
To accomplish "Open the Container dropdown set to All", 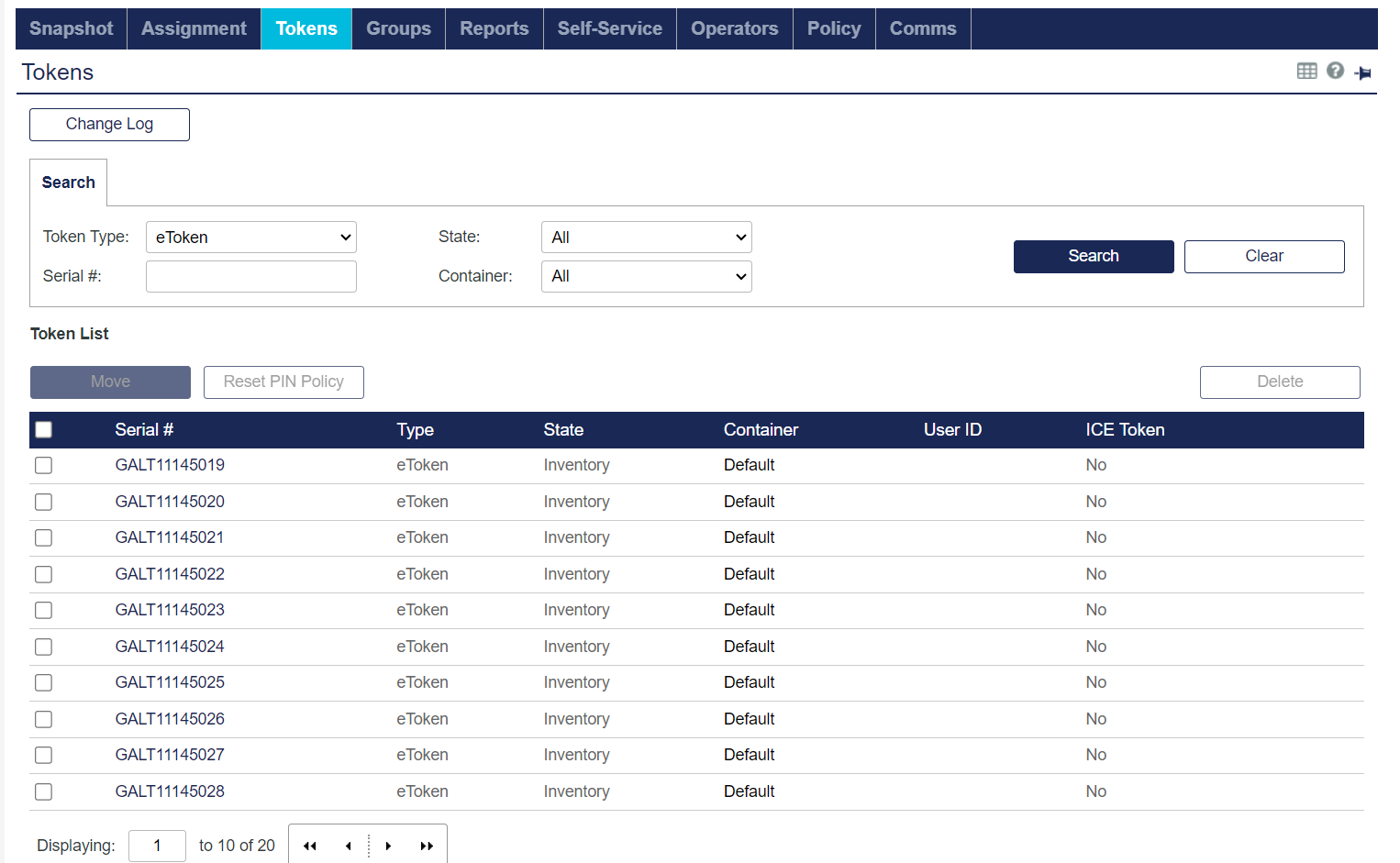I will (x=646, y=276).
